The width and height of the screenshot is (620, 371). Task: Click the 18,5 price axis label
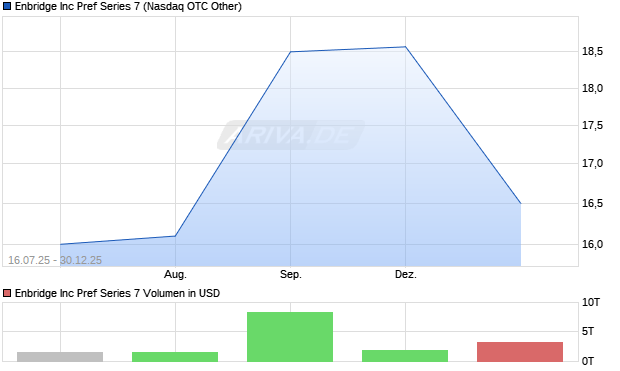tap(592, 51)
